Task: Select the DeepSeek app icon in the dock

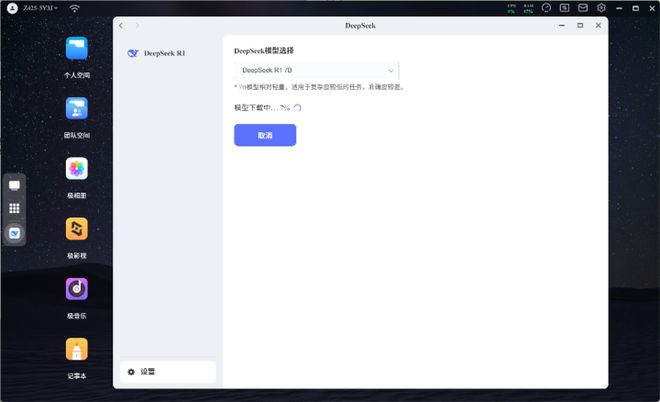Action: (x=14, y=232)
